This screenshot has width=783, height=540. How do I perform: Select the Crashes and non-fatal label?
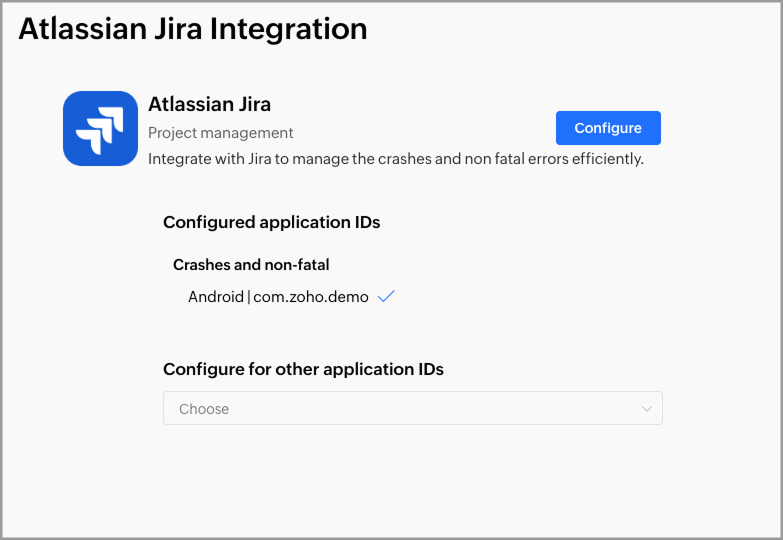click(x=251, y=265)
